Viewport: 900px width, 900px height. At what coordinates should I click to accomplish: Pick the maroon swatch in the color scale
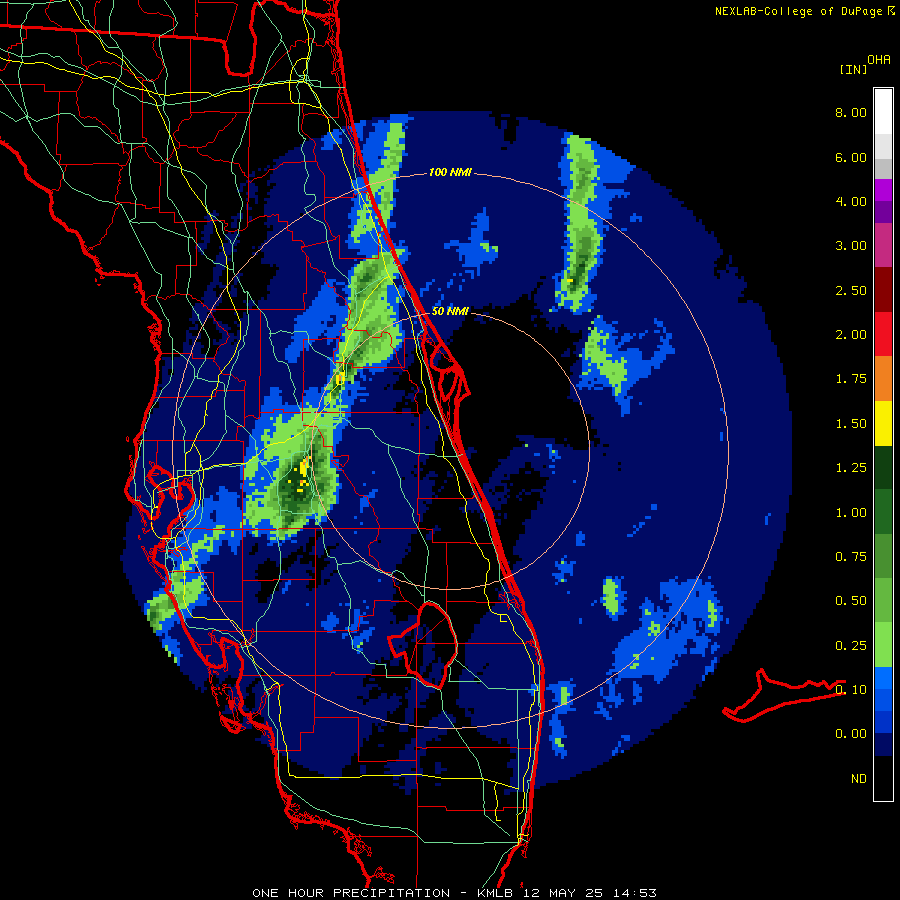883,290
